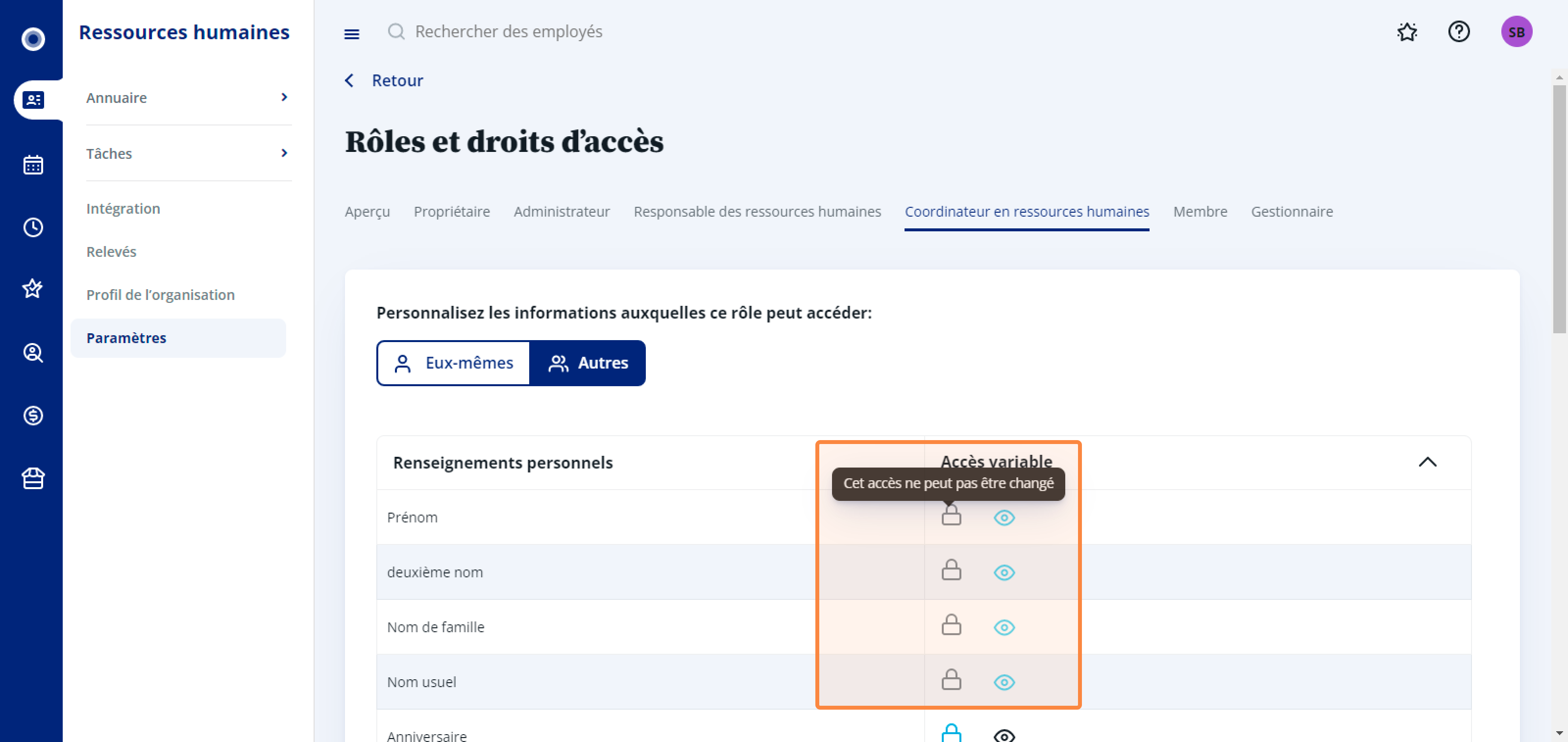Click the sparkle star icon in header
The width and height of the screenshot is (1568, 742).
tap(1407, 32)
